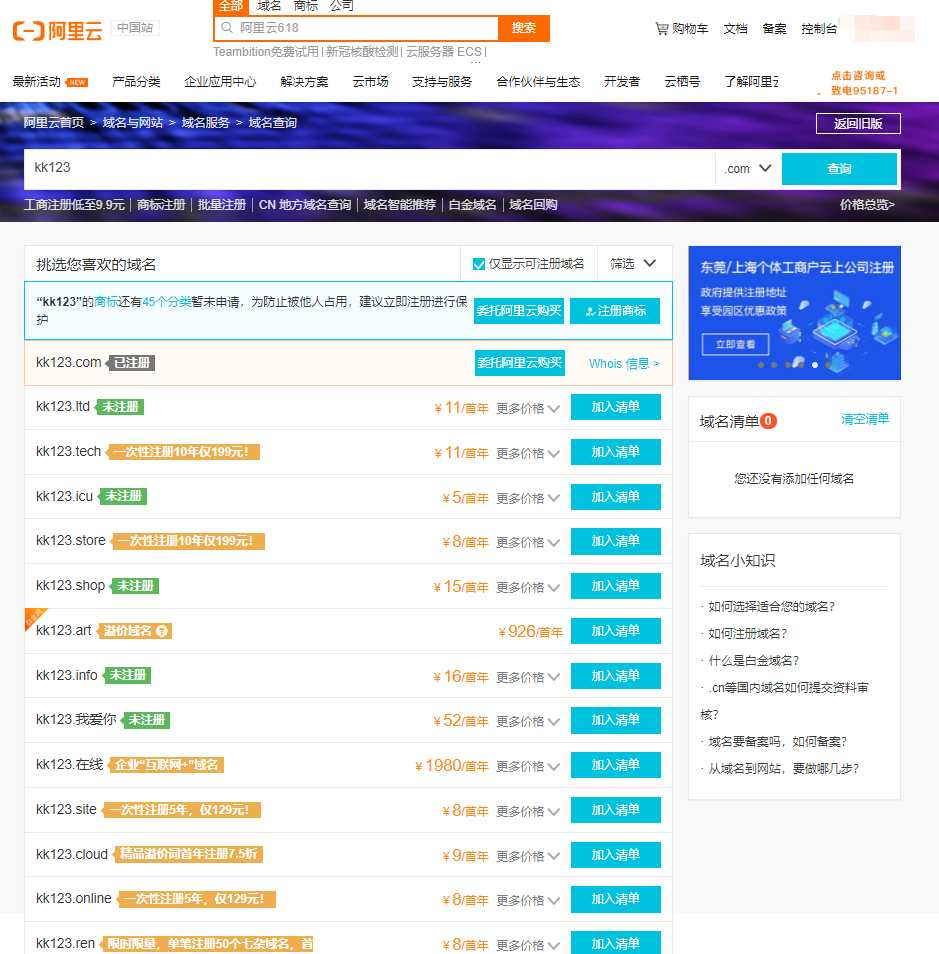
Task: Expand 更多价格 for kk123.icu
Action: pyautogui.click(x=528, y=498)
